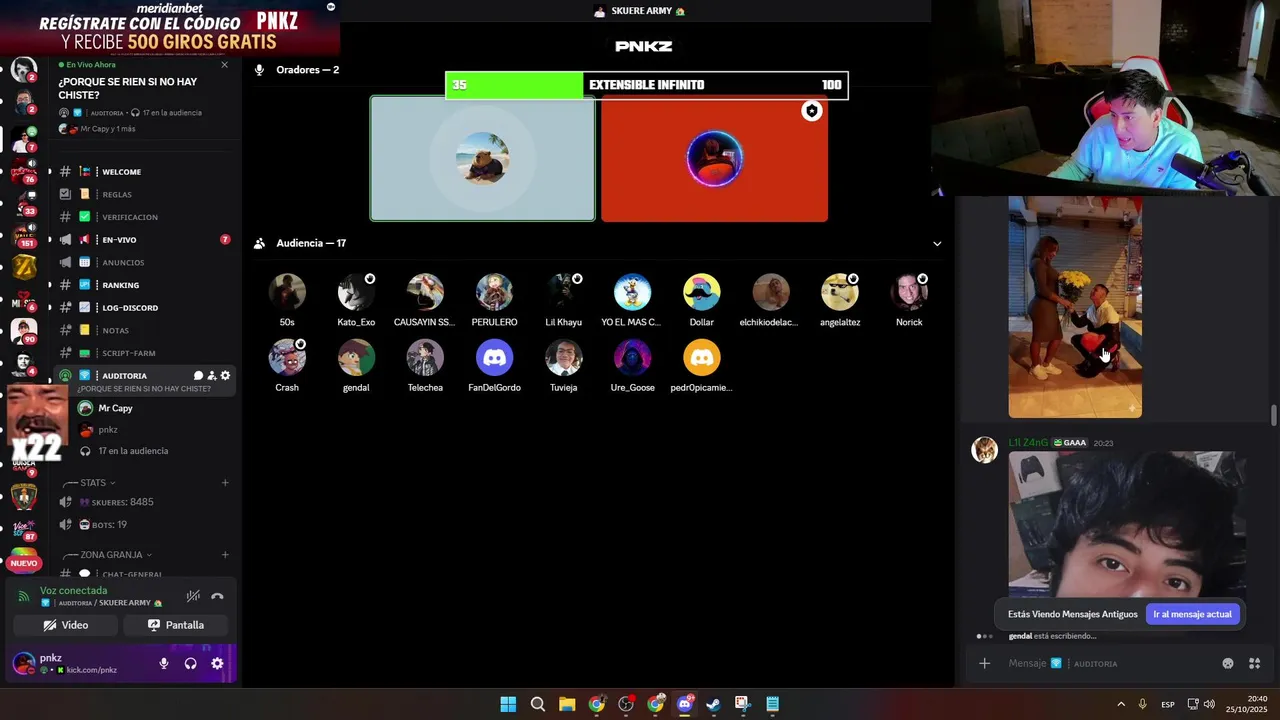Turn on Video camera
Screen dimensions: 1280x720
[x=66, y=625]
